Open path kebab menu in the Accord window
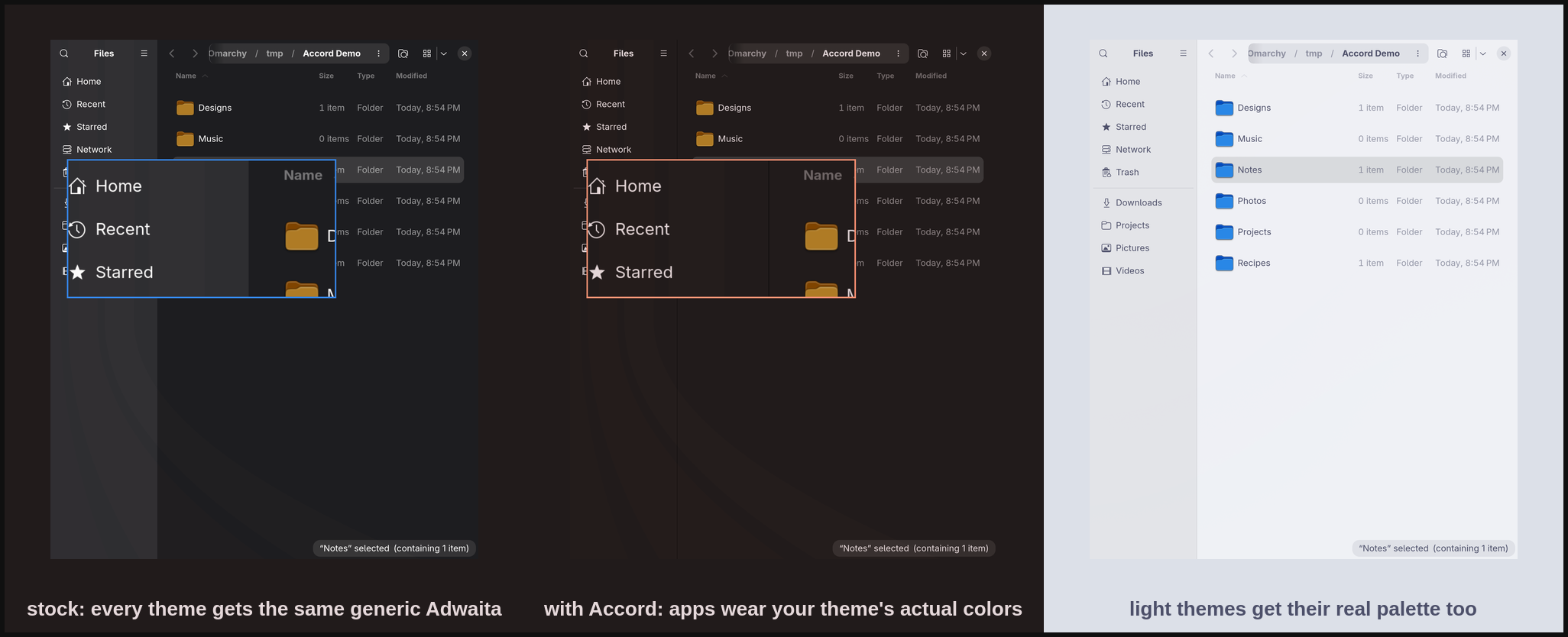Viewport: 1568px width, 637px height. pos(898,53)
